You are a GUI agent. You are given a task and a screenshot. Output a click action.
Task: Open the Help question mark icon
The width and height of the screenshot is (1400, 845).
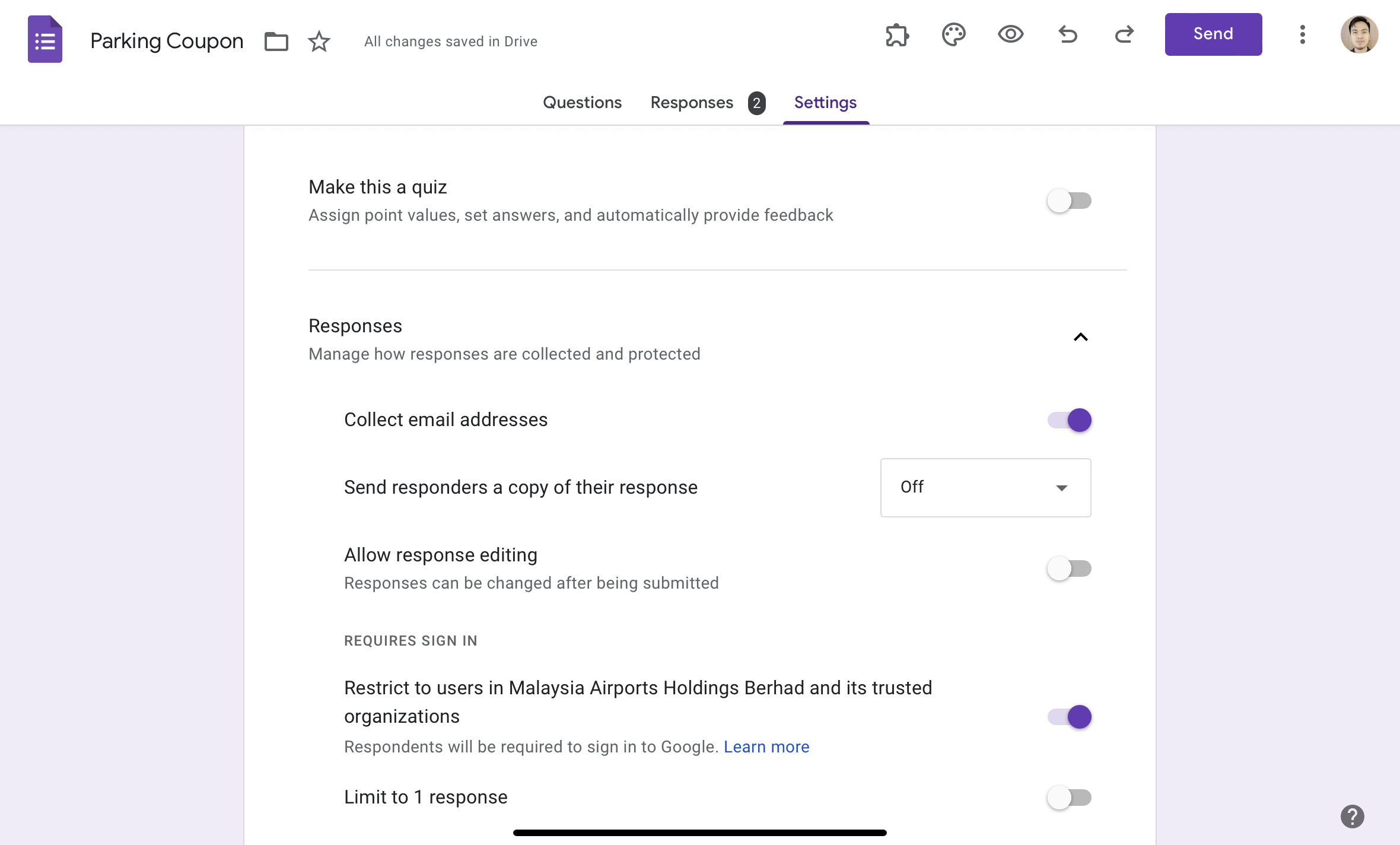click(x=1353, y=816)
